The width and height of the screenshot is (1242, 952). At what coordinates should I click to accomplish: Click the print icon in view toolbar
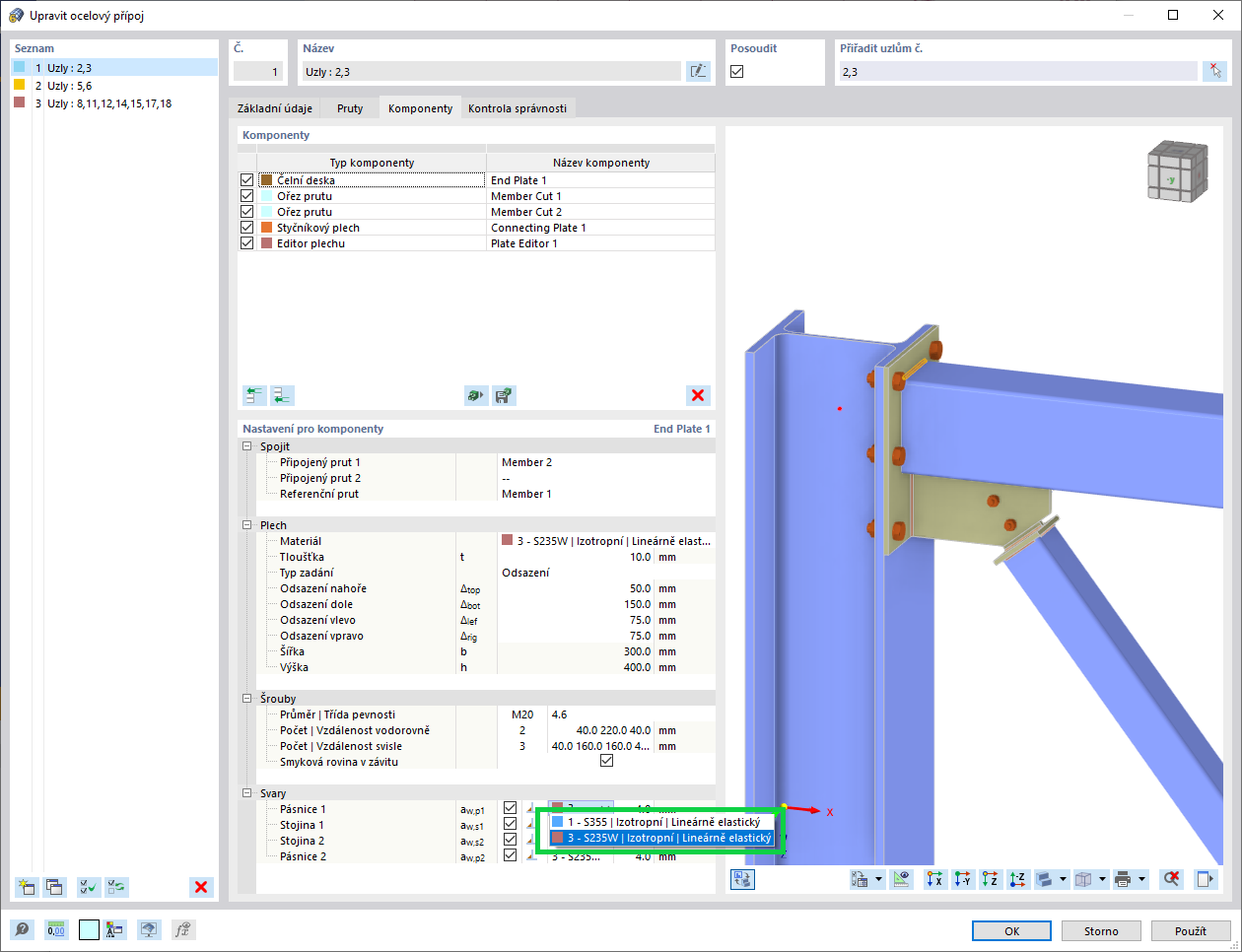pyautogui.click(x=1123, y=879)
